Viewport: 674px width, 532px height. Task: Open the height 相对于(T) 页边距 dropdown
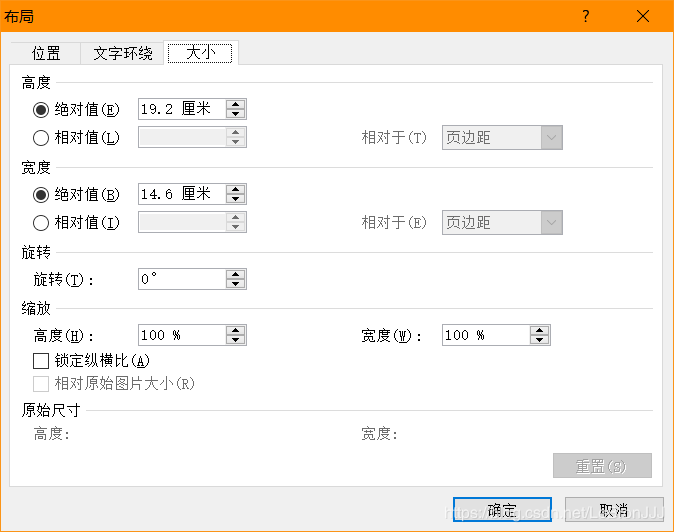tap(502, 138)
